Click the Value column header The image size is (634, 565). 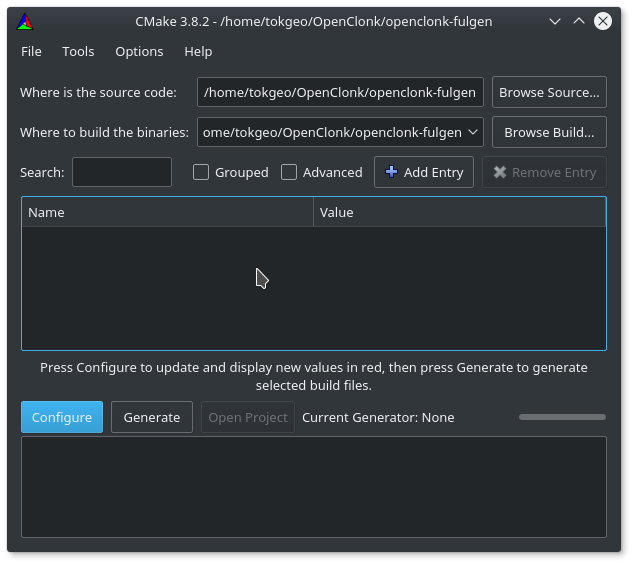[x=459, y=212]
